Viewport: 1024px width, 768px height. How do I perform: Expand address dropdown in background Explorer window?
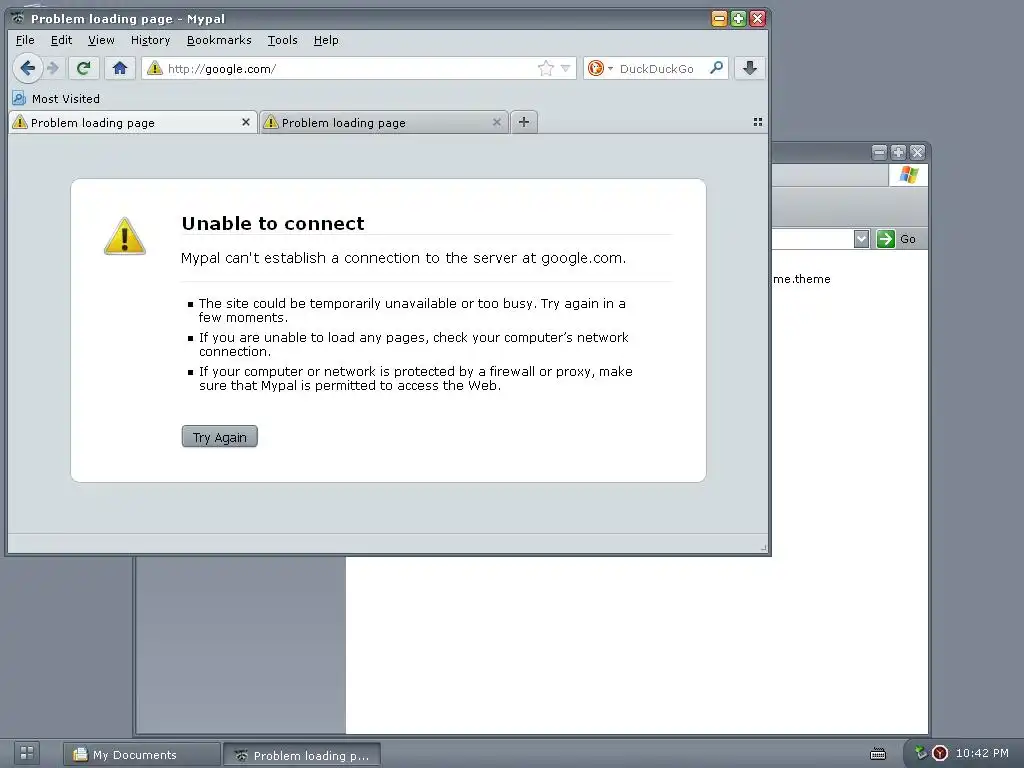coord(861,238)
